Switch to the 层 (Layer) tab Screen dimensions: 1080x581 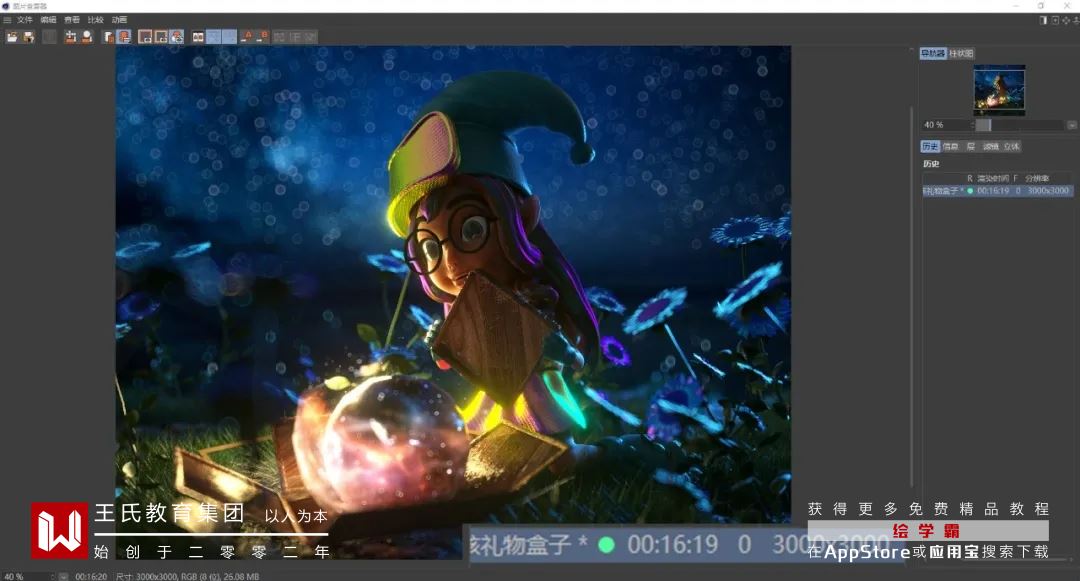tap(970, 147)
